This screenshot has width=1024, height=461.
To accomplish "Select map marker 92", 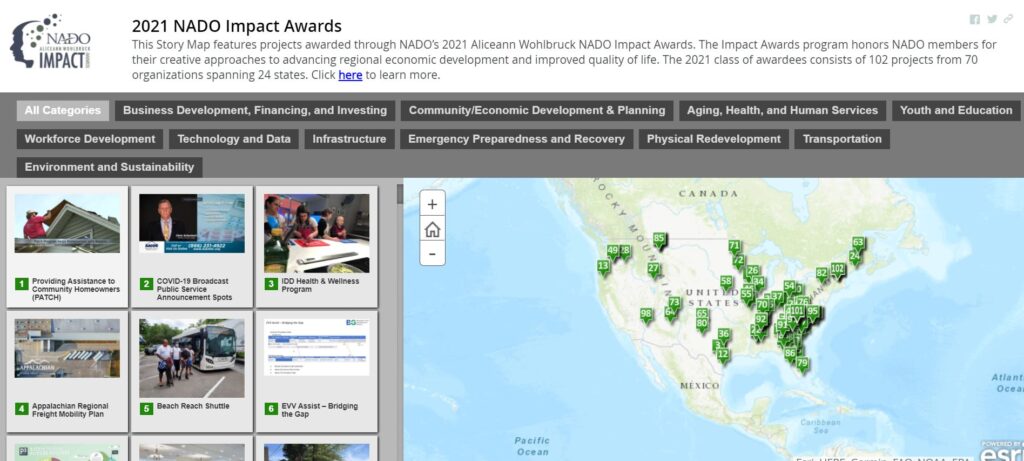I will pos(761,320).
